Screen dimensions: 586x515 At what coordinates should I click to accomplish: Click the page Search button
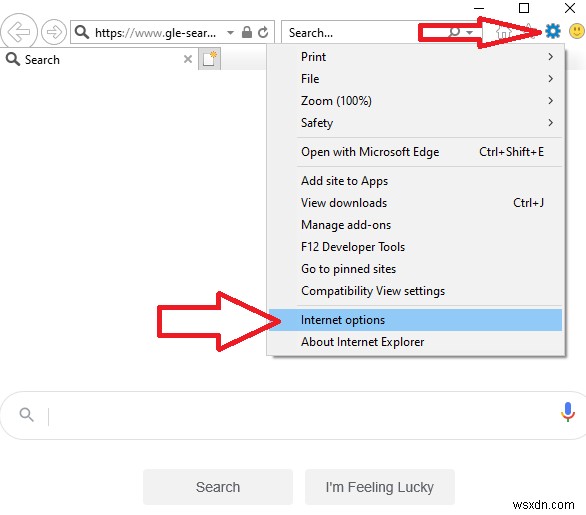[218, 487]
